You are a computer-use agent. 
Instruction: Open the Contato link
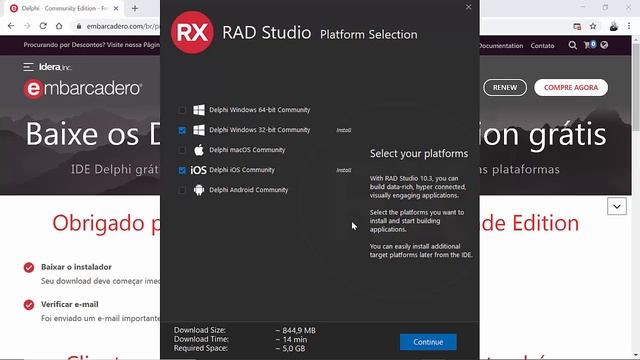(542, 45)
